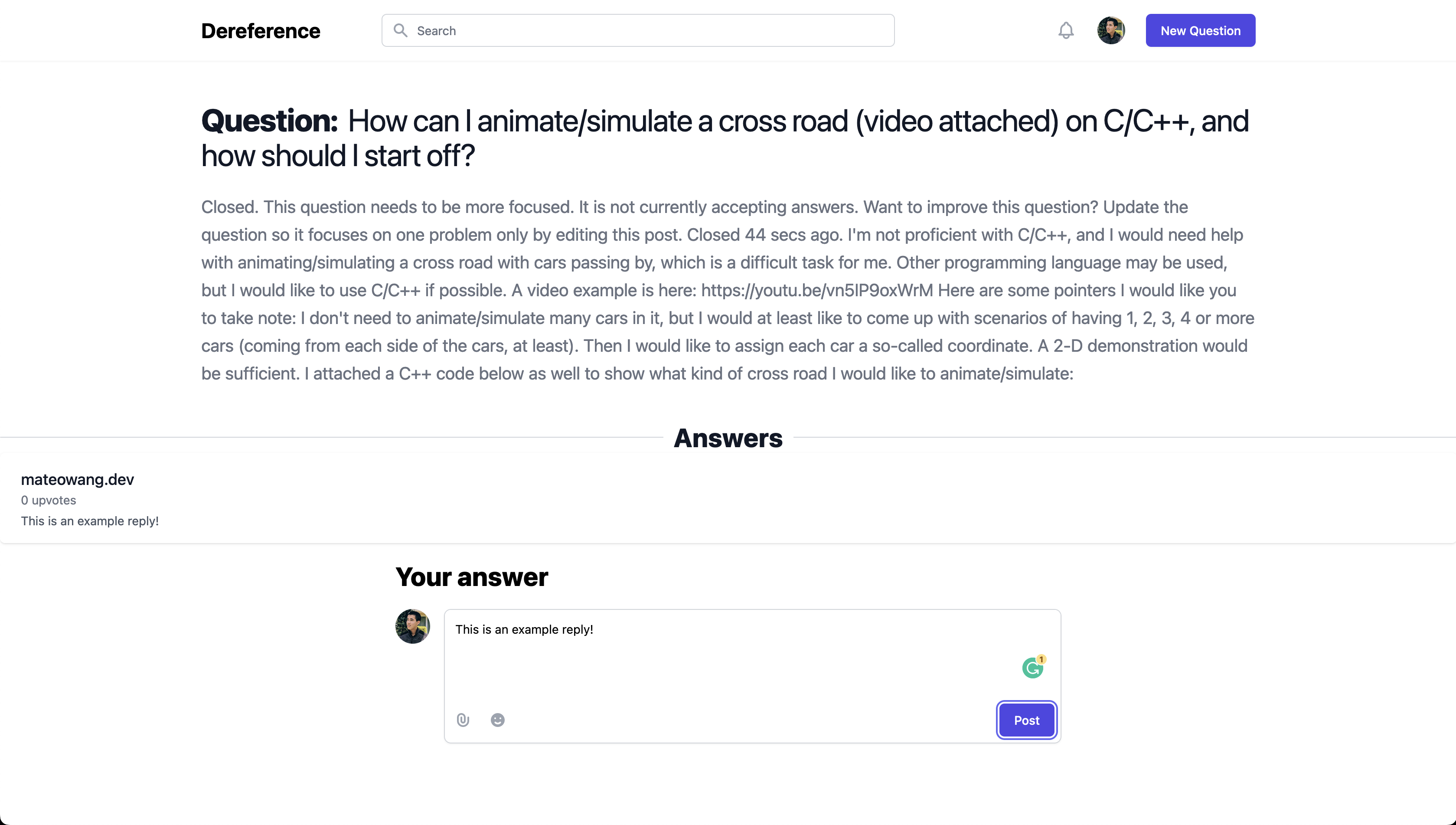Click the magnifier icon in search bar
This screenshot has width=1456, height=825.
click(x=400, y=31)
